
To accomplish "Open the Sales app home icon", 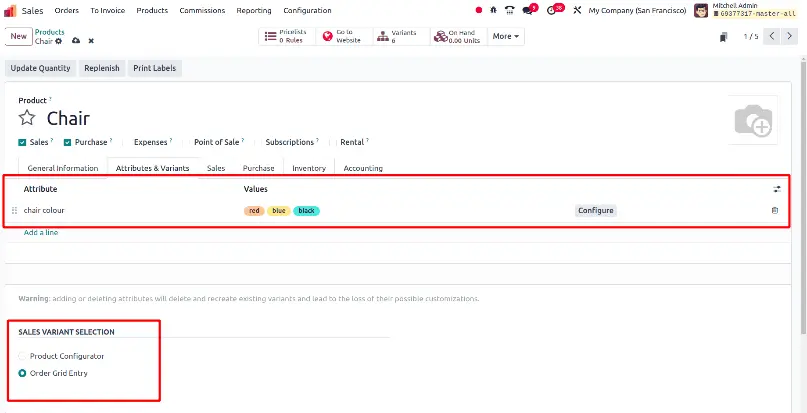I will pos(10,10).
